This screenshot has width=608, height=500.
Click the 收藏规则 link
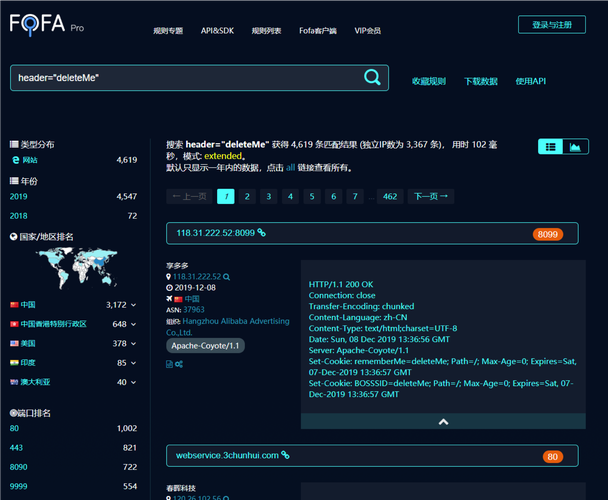(428, 81)
